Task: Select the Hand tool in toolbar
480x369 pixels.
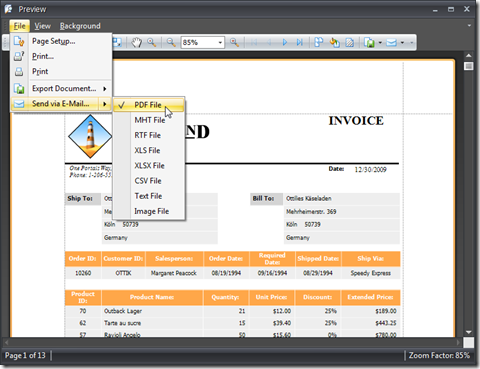Action: click(x=136, y=42)
